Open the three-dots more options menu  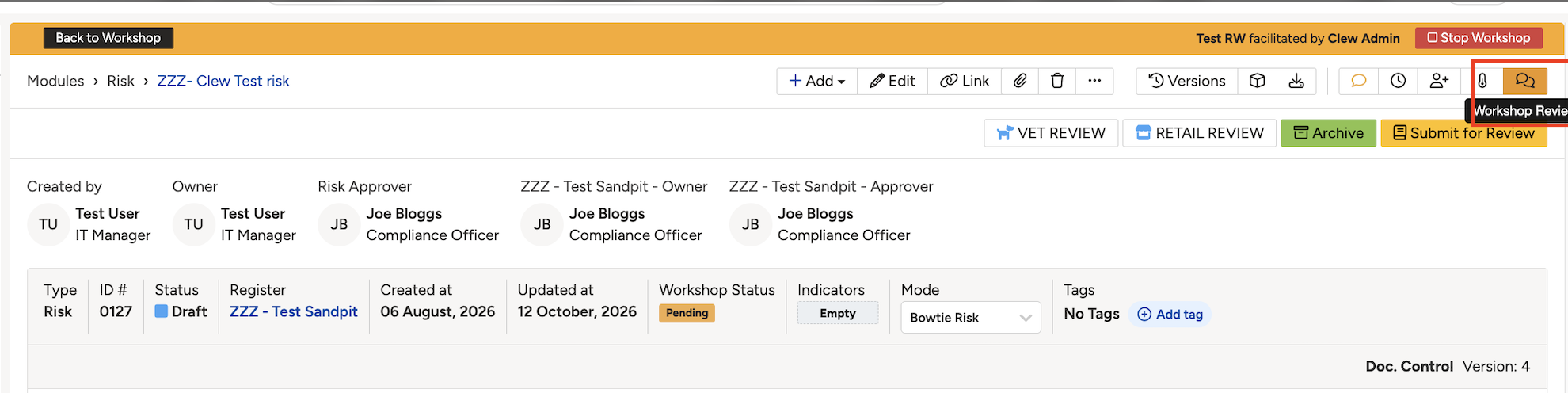tap(1094, 81)
